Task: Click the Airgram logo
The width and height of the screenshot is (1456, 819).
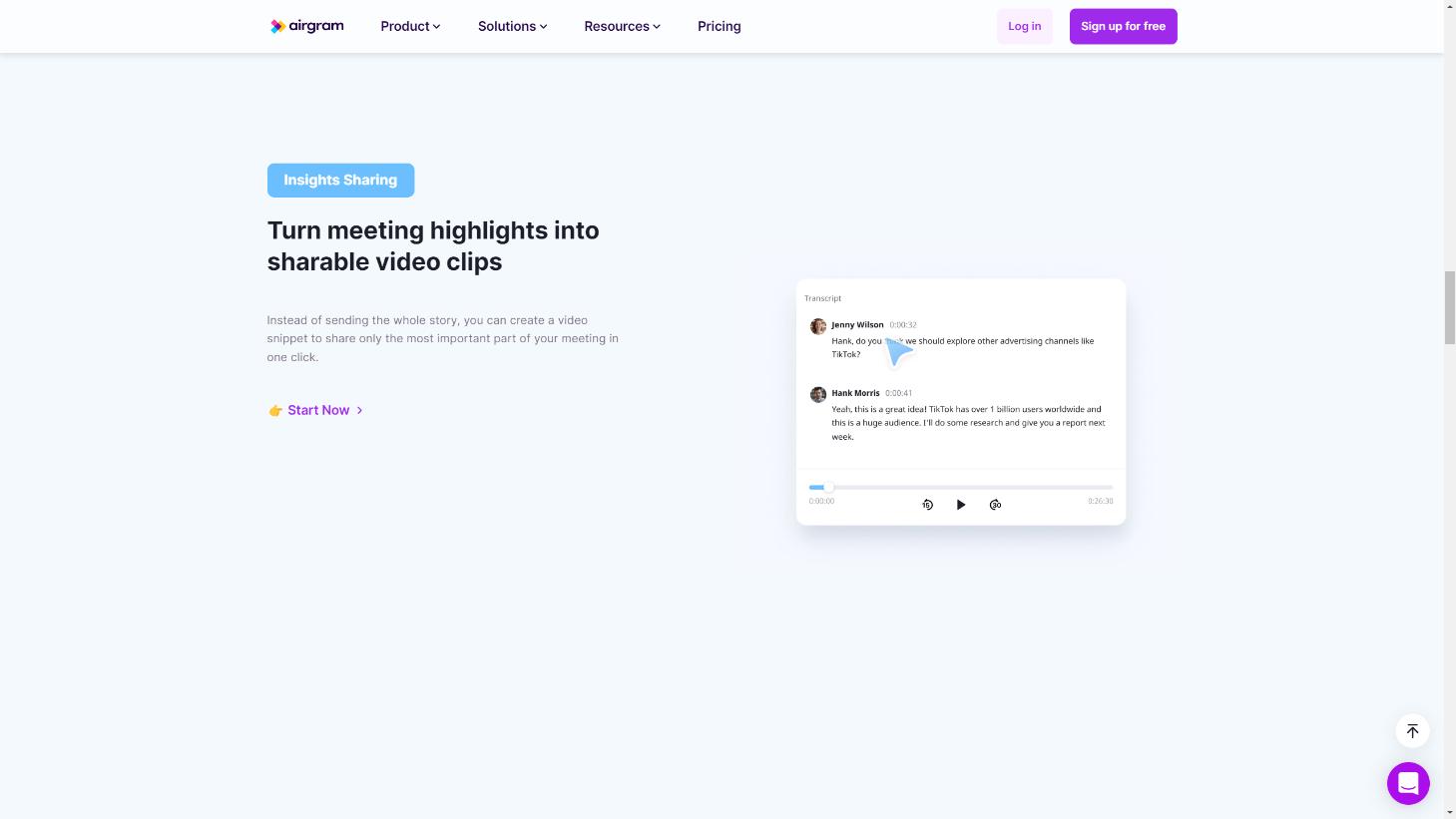Action: coord(306,26)
